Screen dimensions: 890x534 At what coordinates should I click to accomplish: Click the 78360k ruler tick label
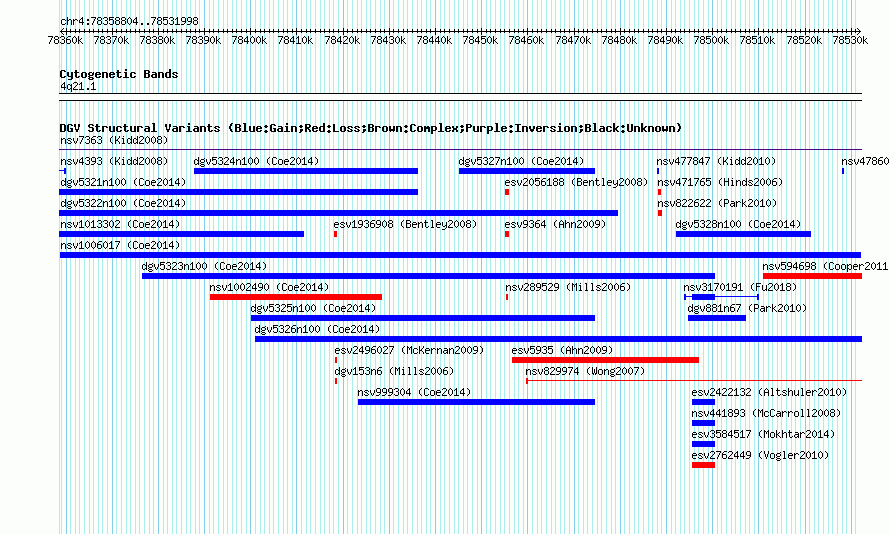65,40
